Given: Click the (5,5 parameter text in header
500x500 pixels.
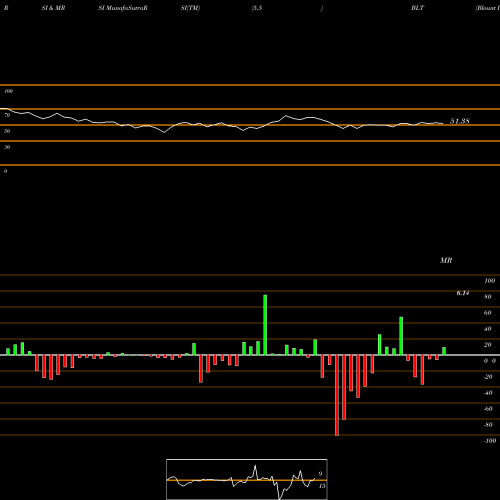Looking at the screenshot, I should click(257, 8).
